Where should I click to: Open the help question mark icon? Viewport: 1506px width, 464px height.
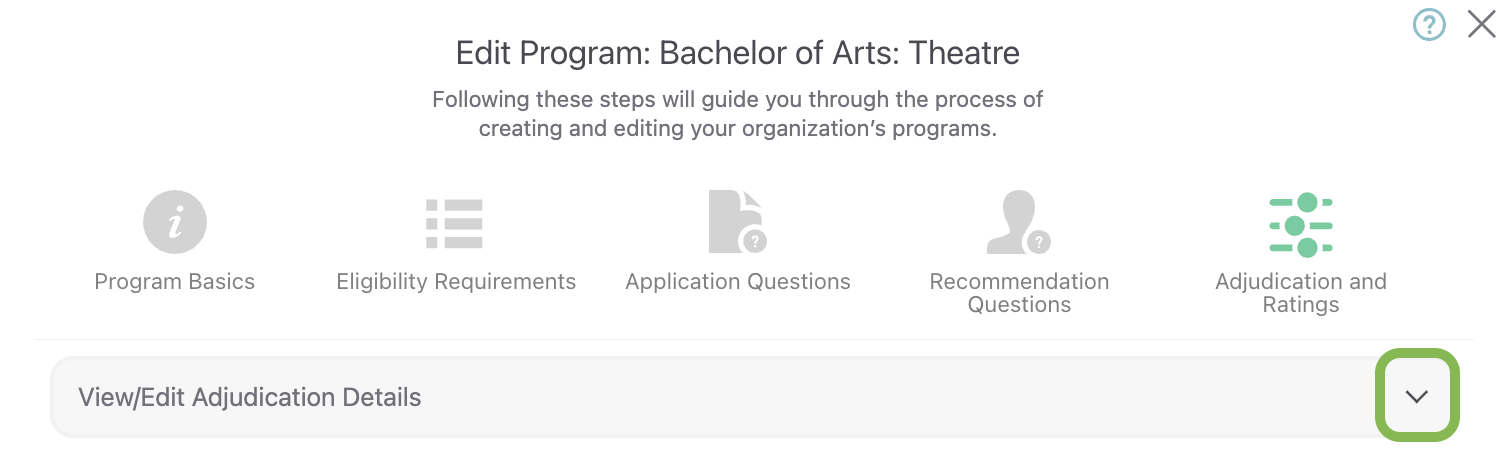pyautogui.click(x=1429, y=24)
